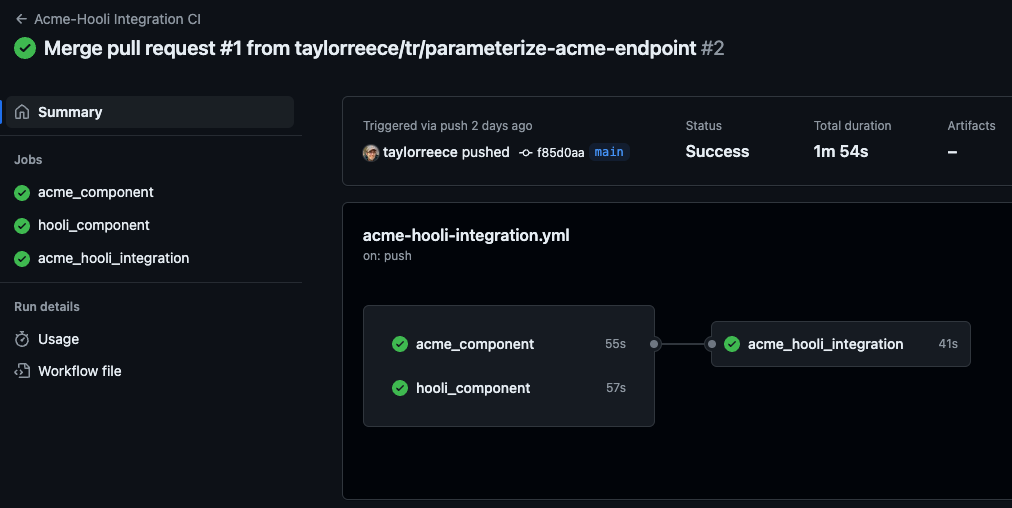Click the Artifacts label
Viewport: 1012px width, 508px height.
pyautogui.click(x=971, y=126)
